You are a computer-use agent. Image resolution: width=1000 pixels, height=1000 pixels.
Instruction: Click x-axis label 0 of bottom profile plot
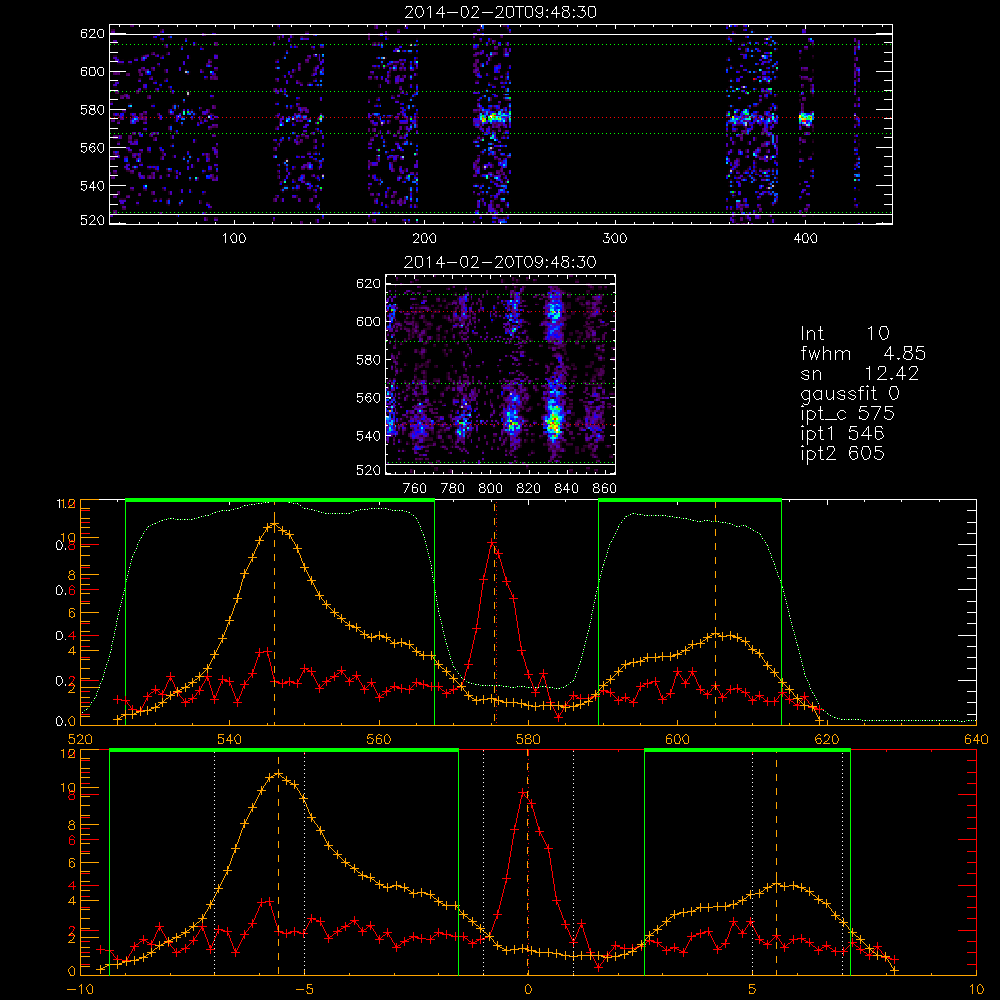coord(527,990)
